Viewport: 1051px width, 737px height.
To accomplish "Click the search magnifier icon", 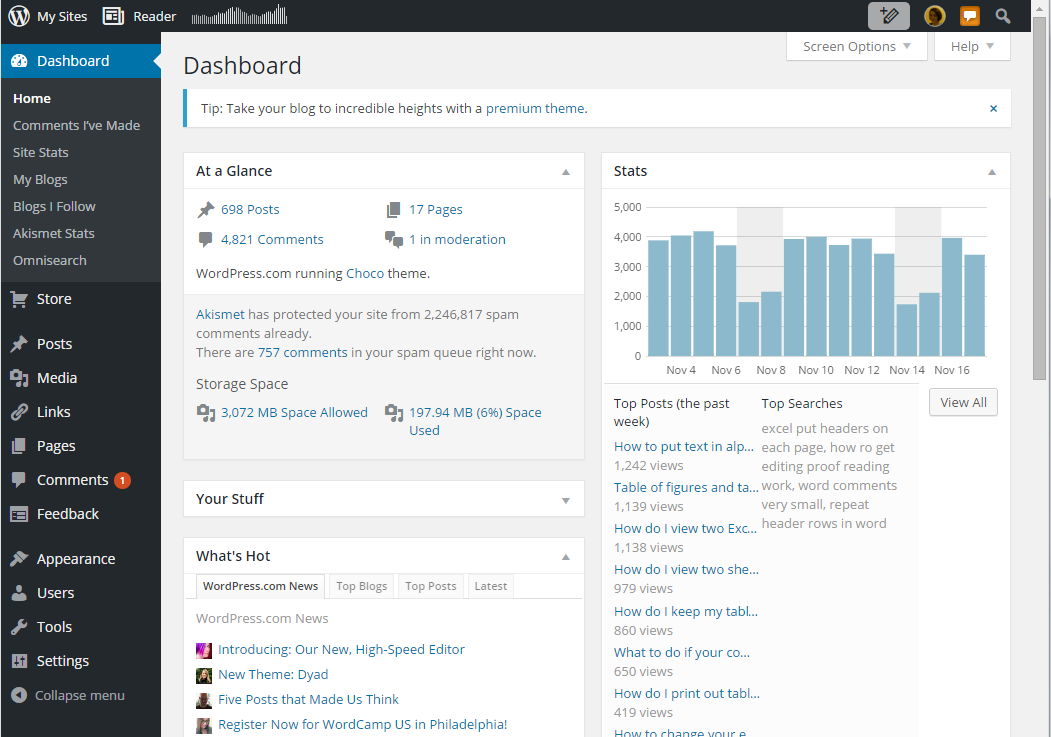I will pyautogui.click(x=1003, y=16).
